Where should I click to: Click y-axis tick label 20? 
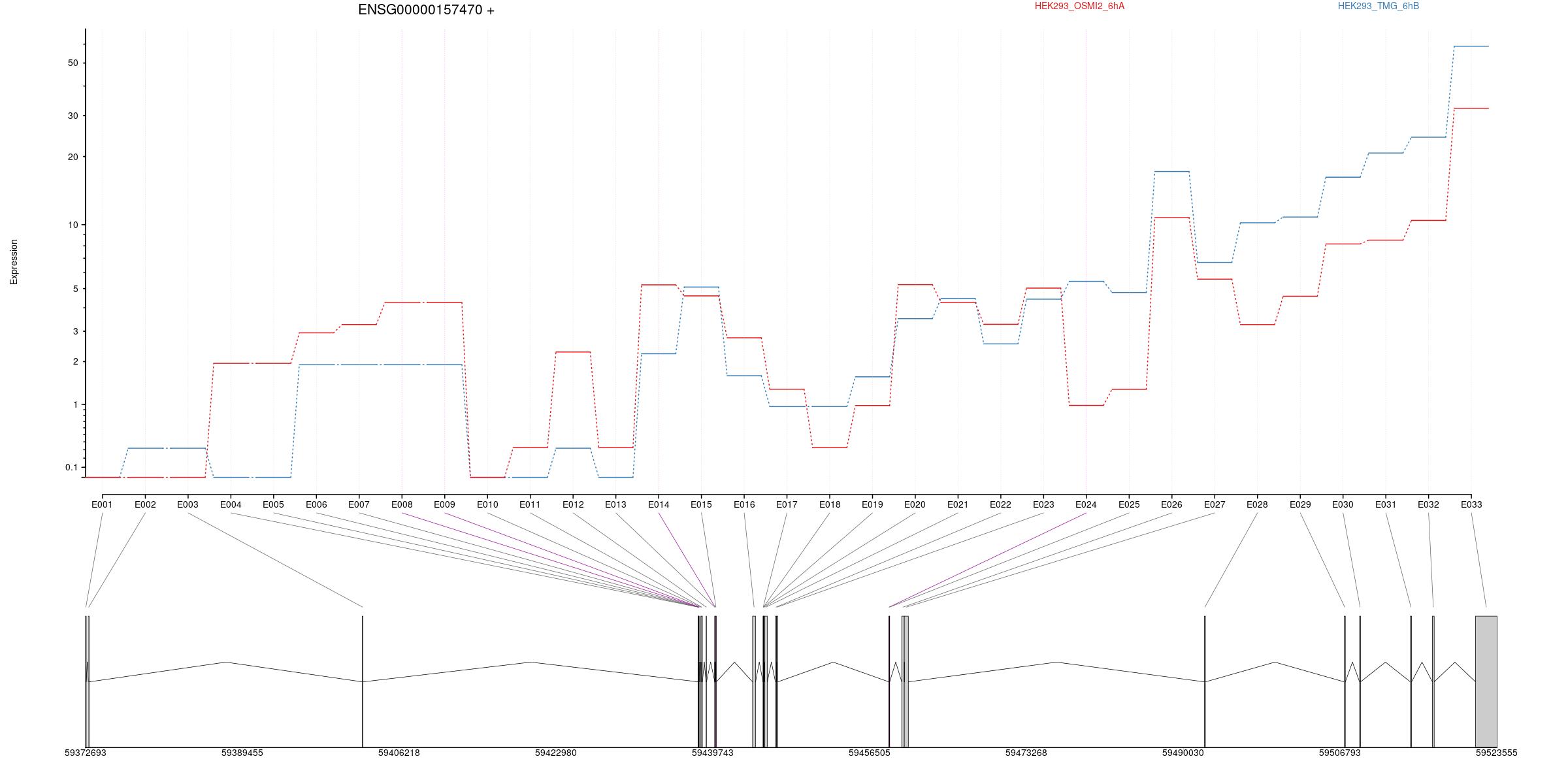[x=73, y=157]
